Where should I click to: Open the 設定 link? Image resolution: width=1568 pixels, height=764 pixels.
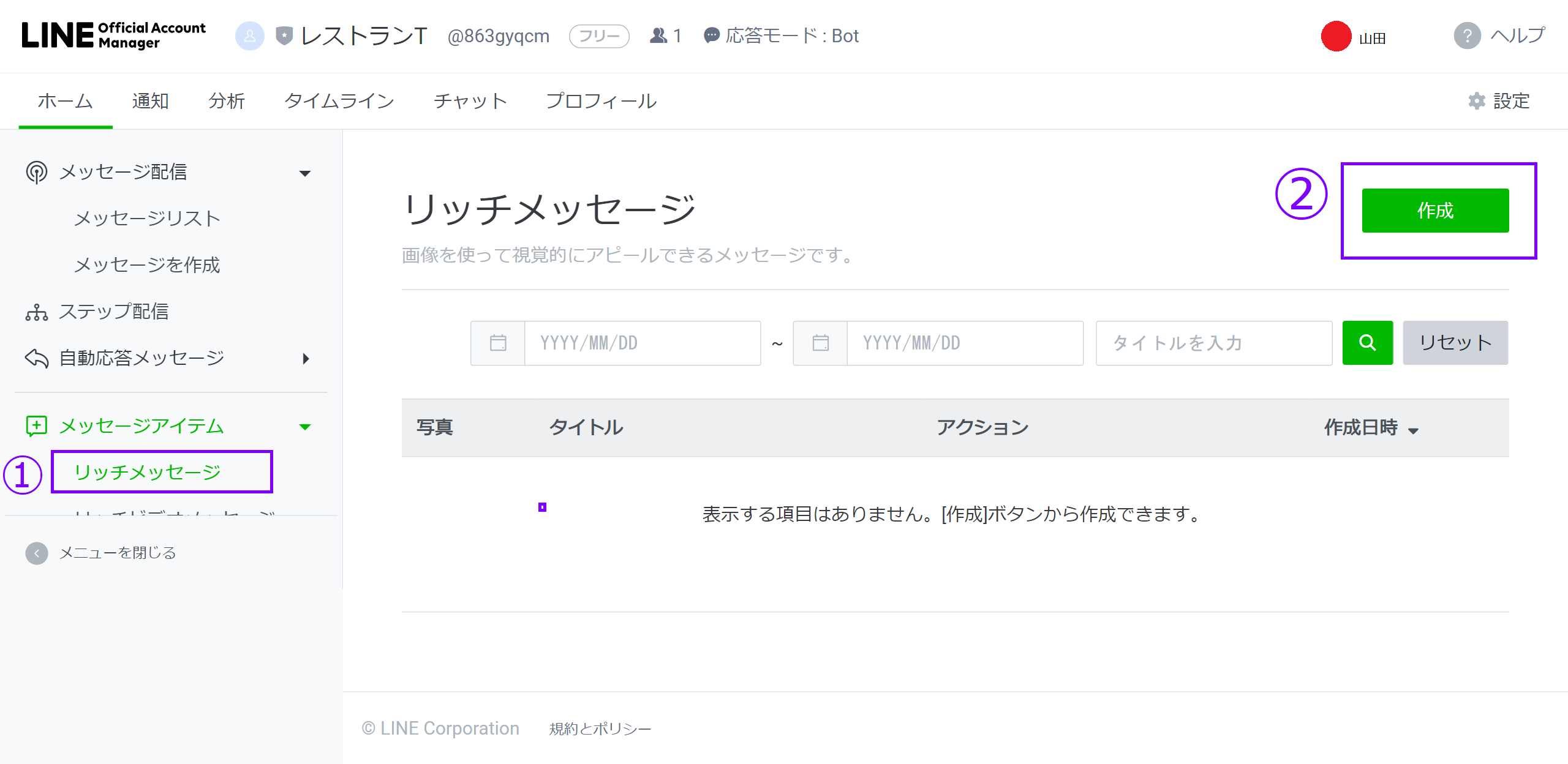[x=1512, y=101]
